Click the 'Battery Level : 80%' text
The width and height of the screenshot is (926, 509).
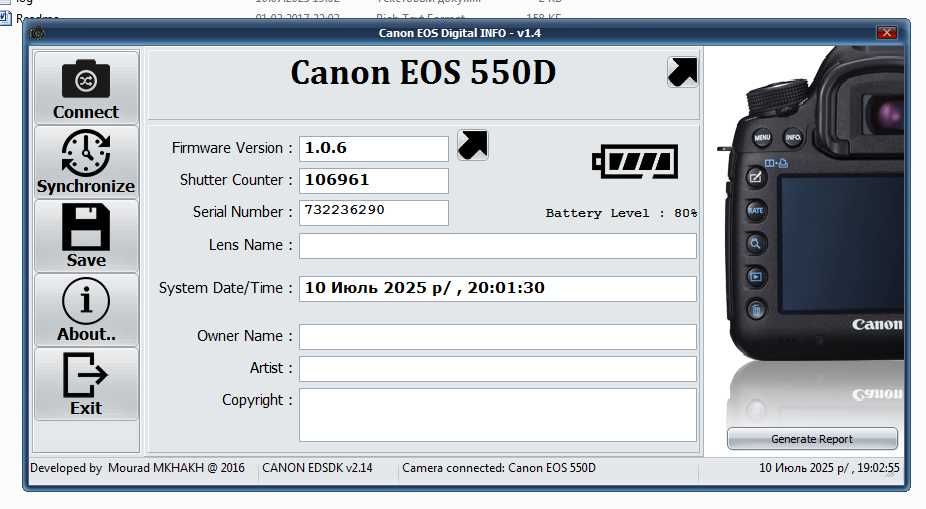pyautogui.click(x=621, y=213)
